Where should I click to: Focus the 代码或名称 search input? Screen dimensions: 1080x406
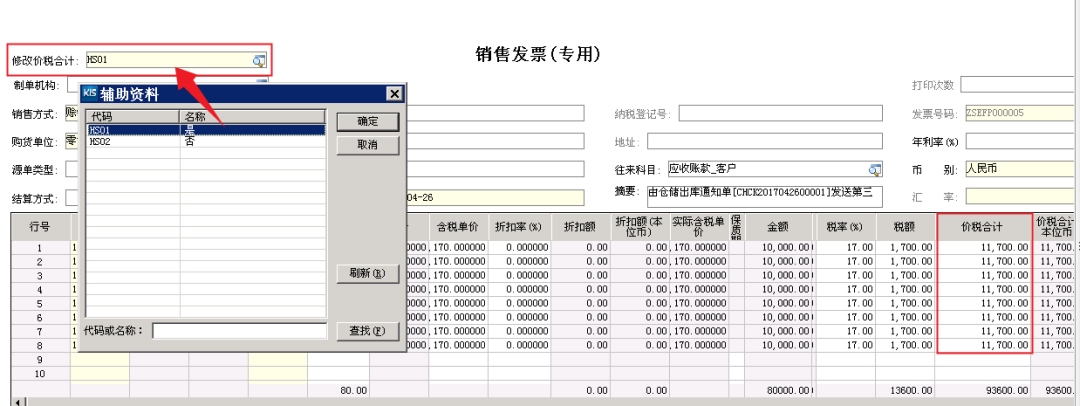pyautogui.click(x=240, y=332)
